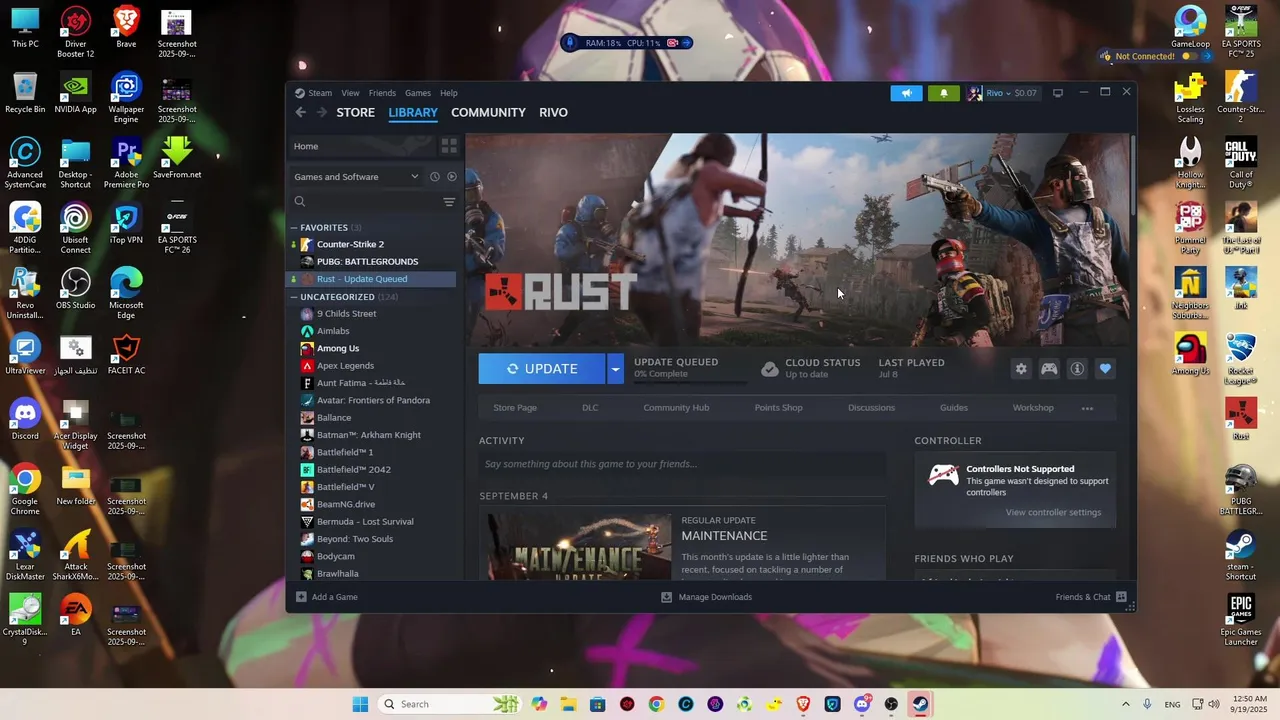The image size is (1280, 720).
Task: Open Friends & Chat icon
Action: [x=1121, y=597]
